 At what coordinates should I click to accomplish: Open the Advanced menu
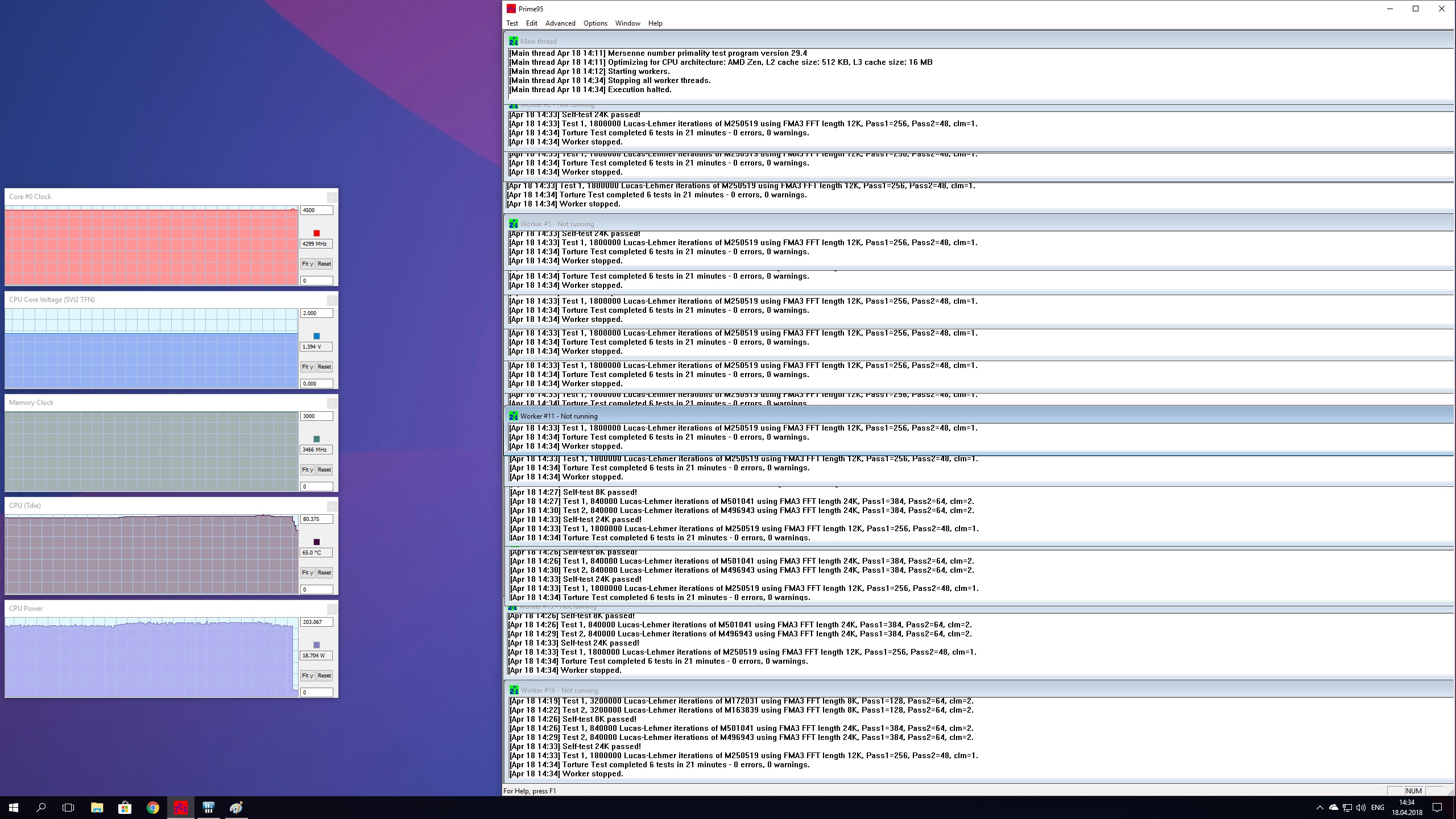pos(560,23)
